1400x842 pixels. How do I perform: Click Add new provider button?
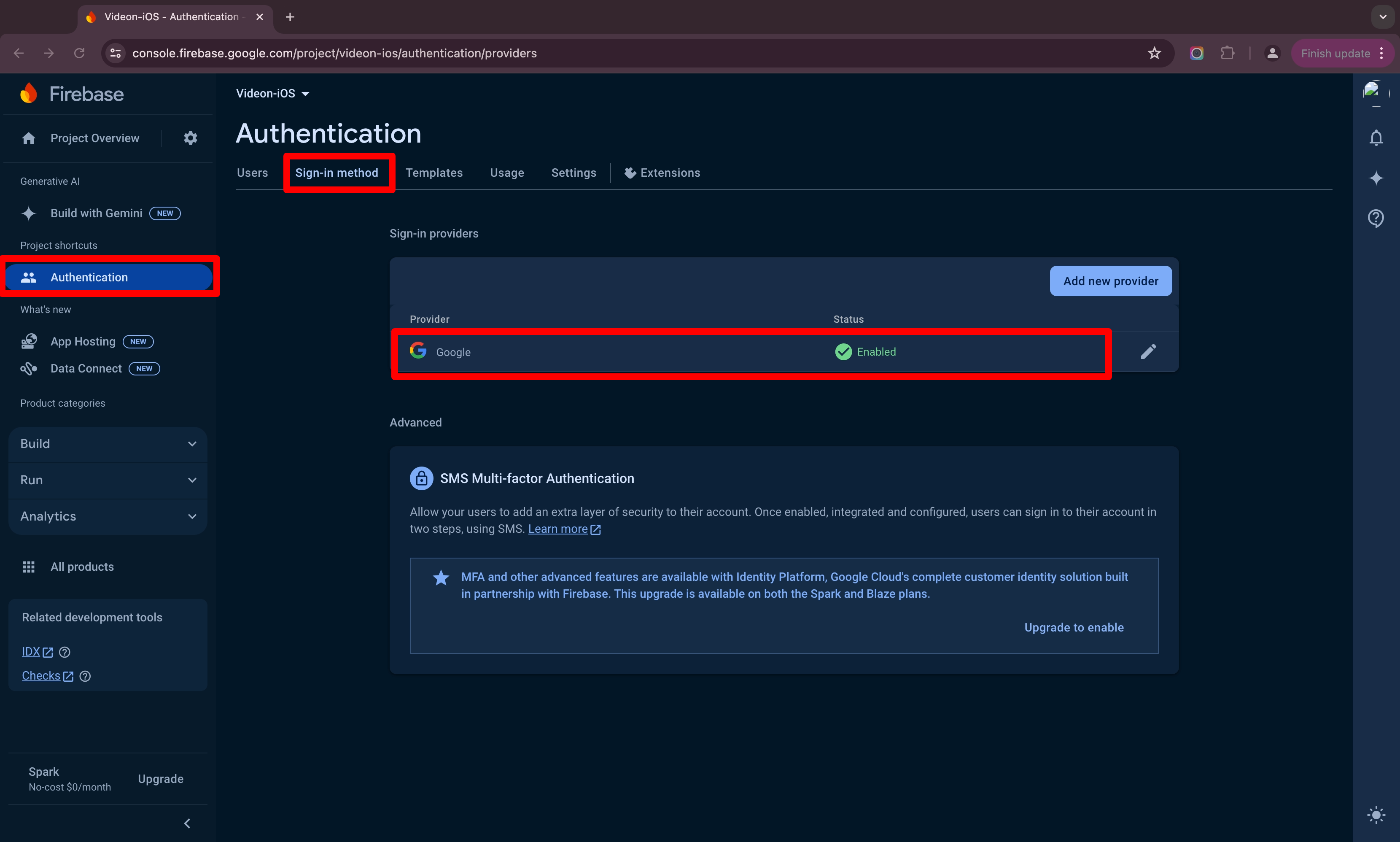click(x=1110, y=281)
